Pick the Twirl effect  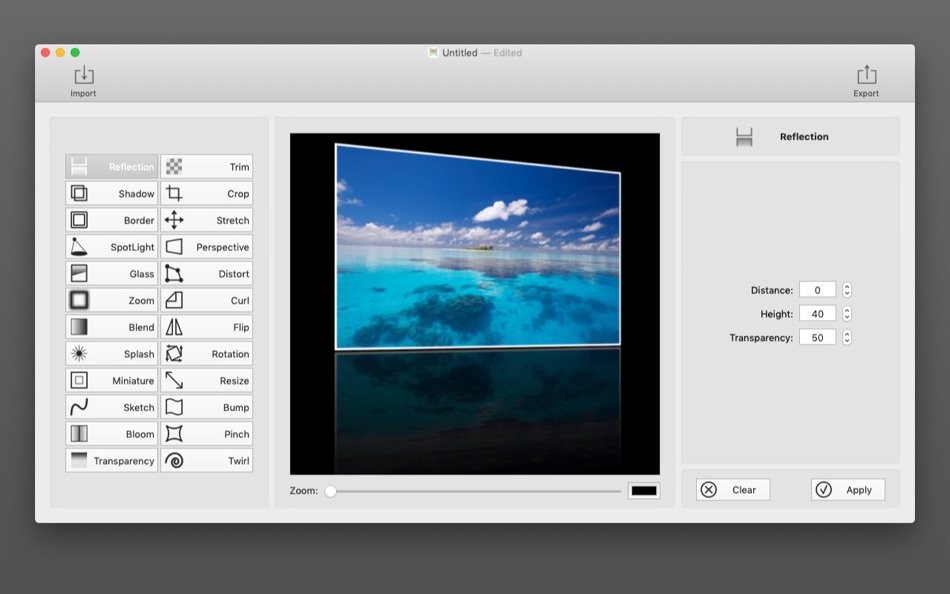coord(207,461)
